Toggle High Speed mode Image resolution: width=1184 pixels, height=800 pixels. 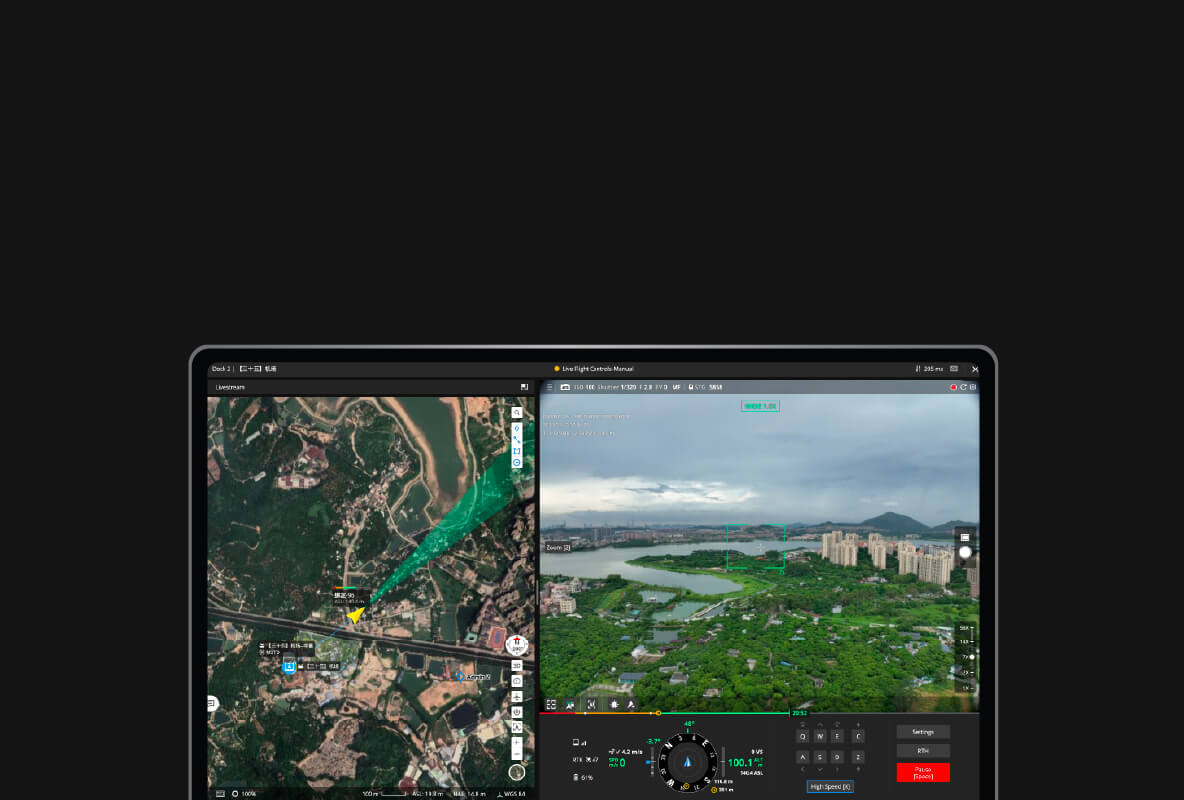(830, 787)
